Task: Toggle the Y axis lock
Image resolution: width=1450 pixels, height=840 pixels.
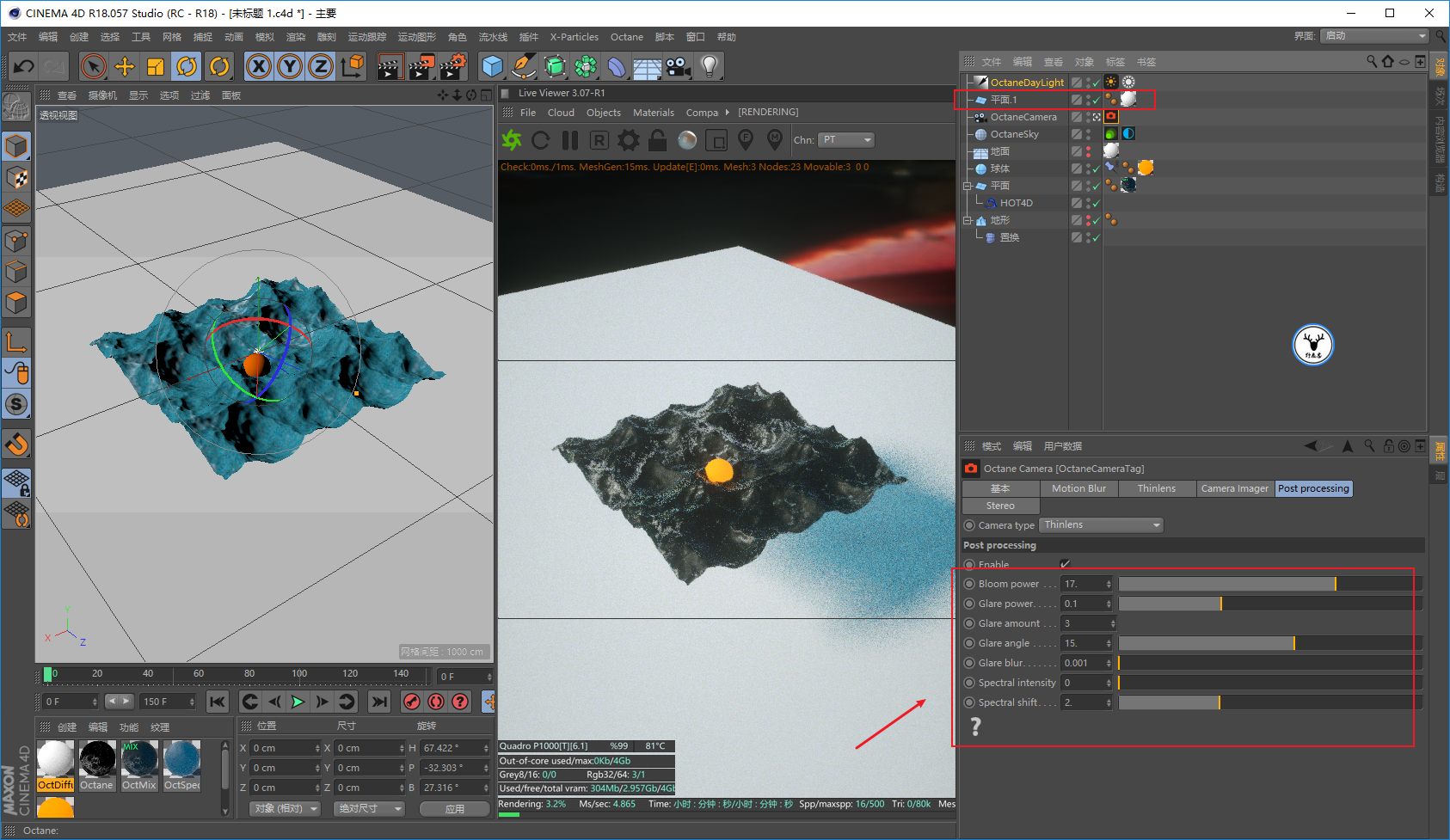Action: click(x=290, y=66)
